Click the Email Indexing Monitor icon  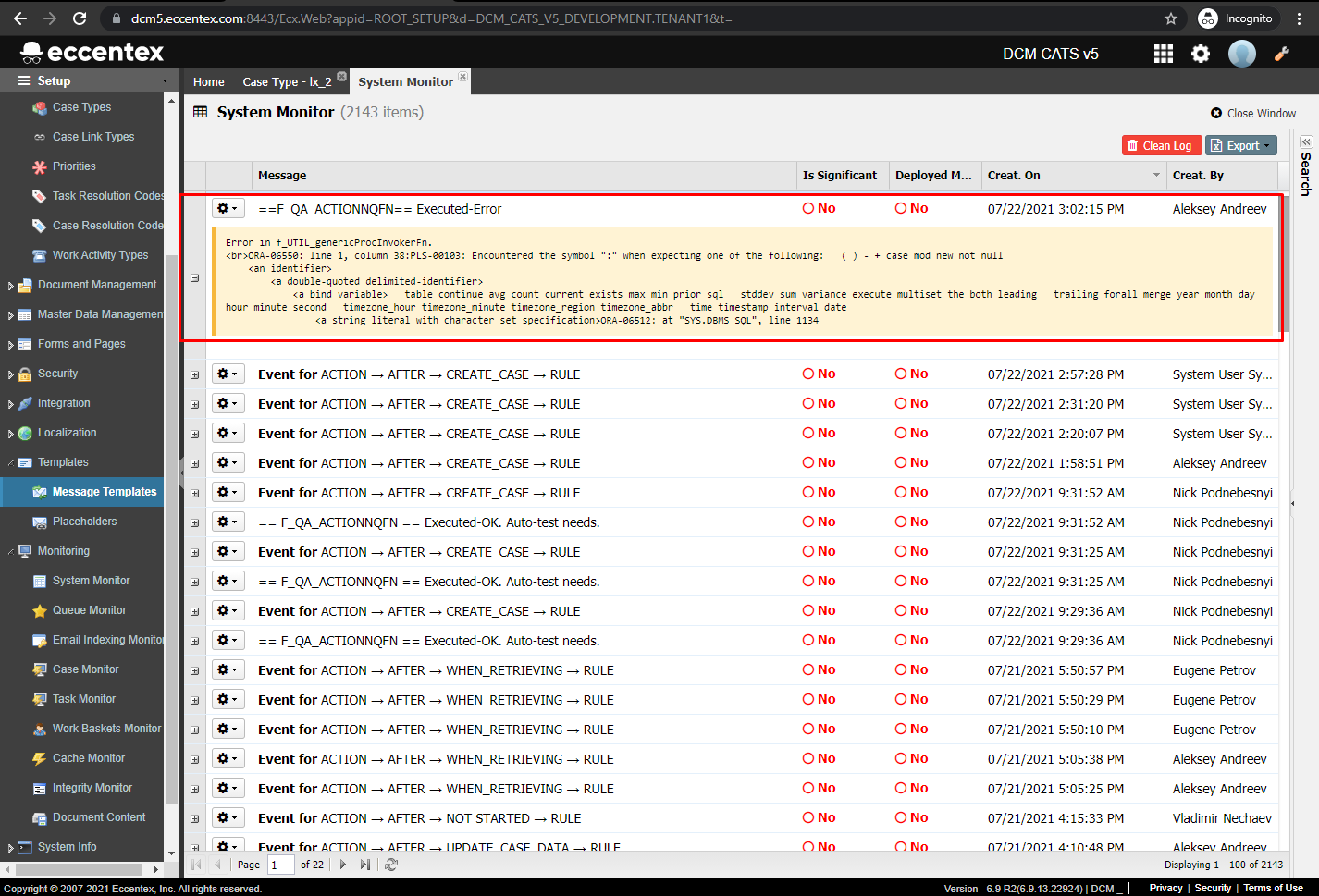(40, 640)
